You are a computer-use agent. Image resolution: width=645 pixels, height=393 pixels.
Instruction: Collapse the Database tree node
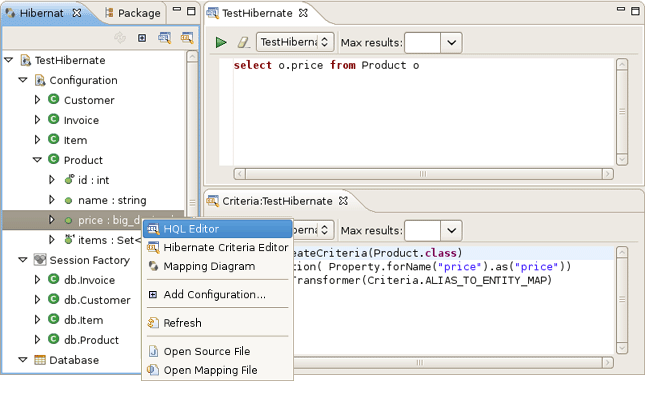[x=23, y=360]
